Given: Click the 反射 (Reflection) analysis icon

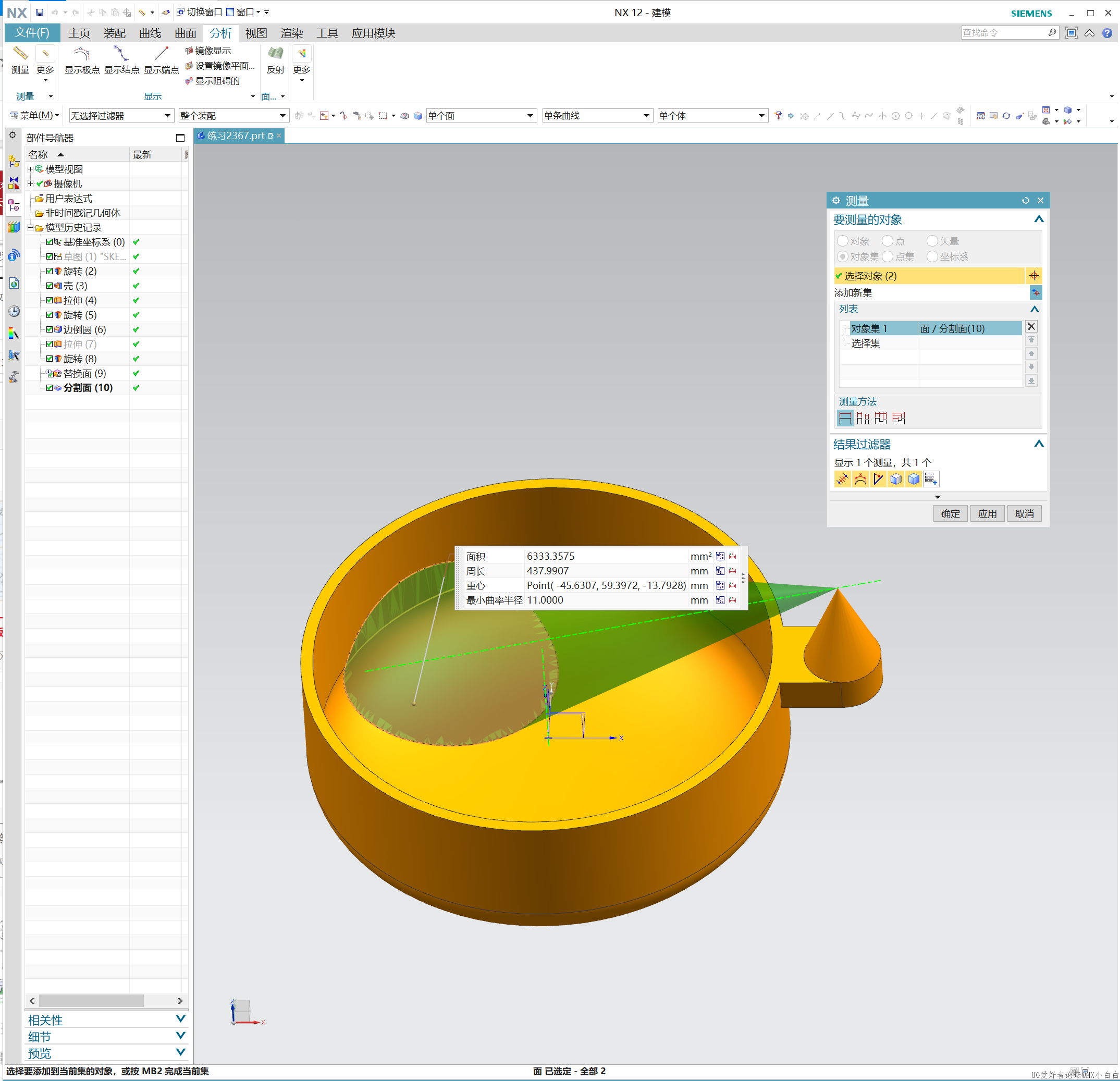Looking at the screenshot, I should 275,59.
